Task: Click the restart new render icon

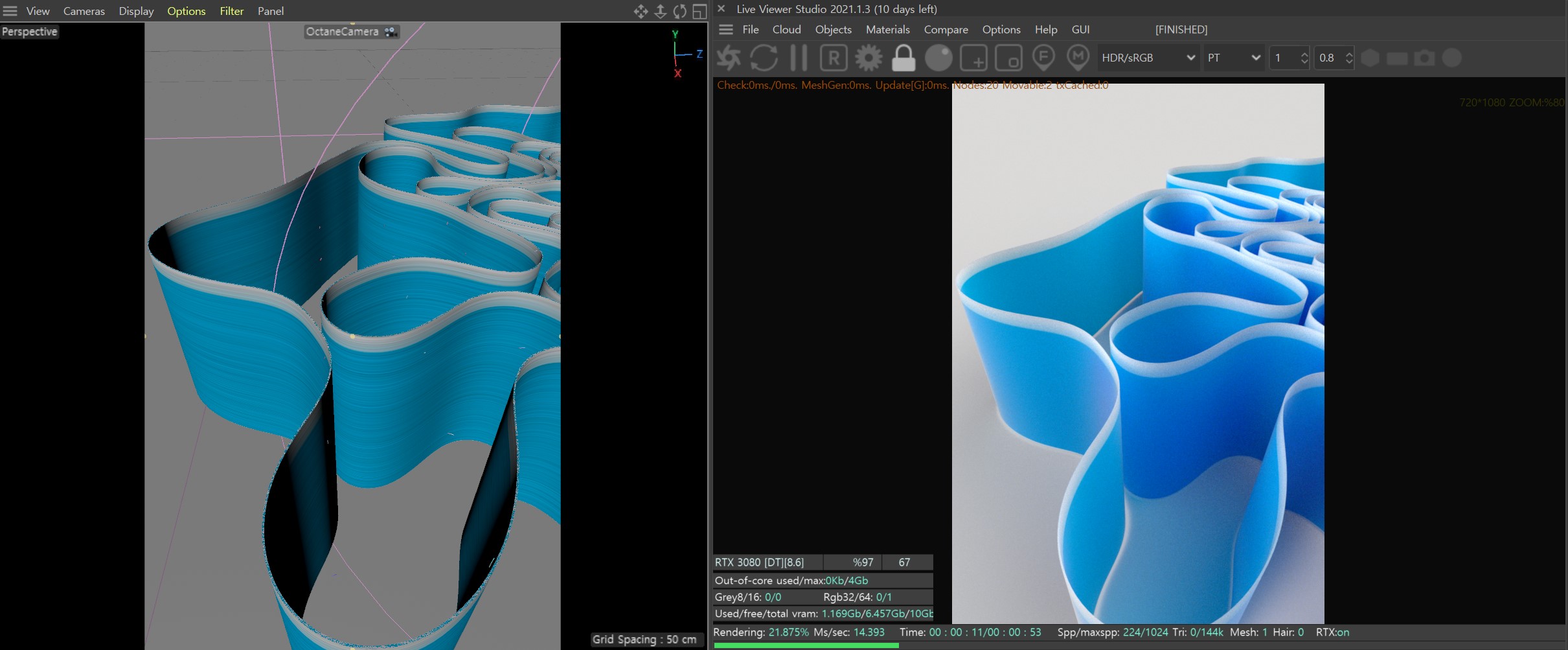Action: (764, 58)
